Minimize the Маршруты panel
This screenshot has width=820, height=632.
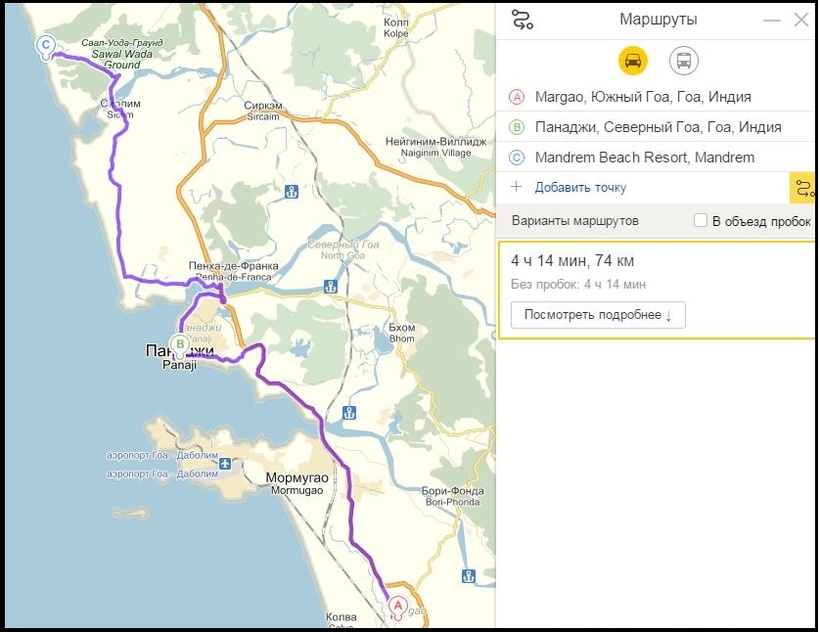pos(770,20)
